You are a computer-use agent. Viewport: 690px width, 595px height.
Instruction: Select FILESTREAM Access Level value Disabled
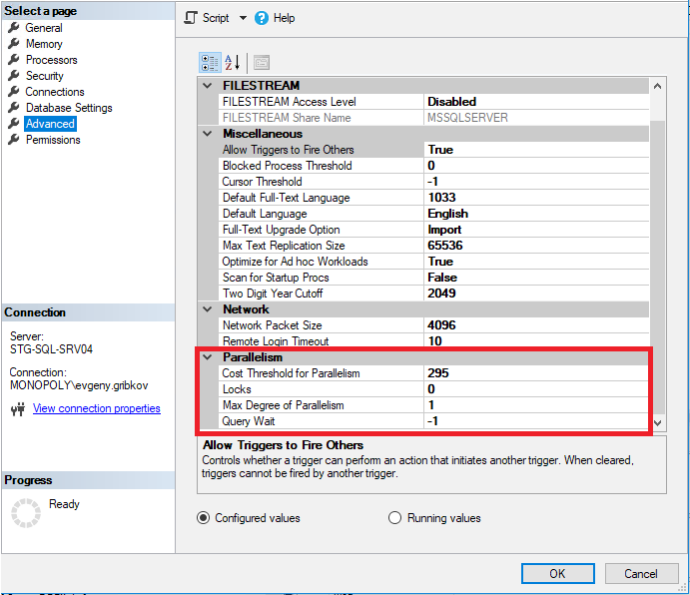[x=536, y=102]
